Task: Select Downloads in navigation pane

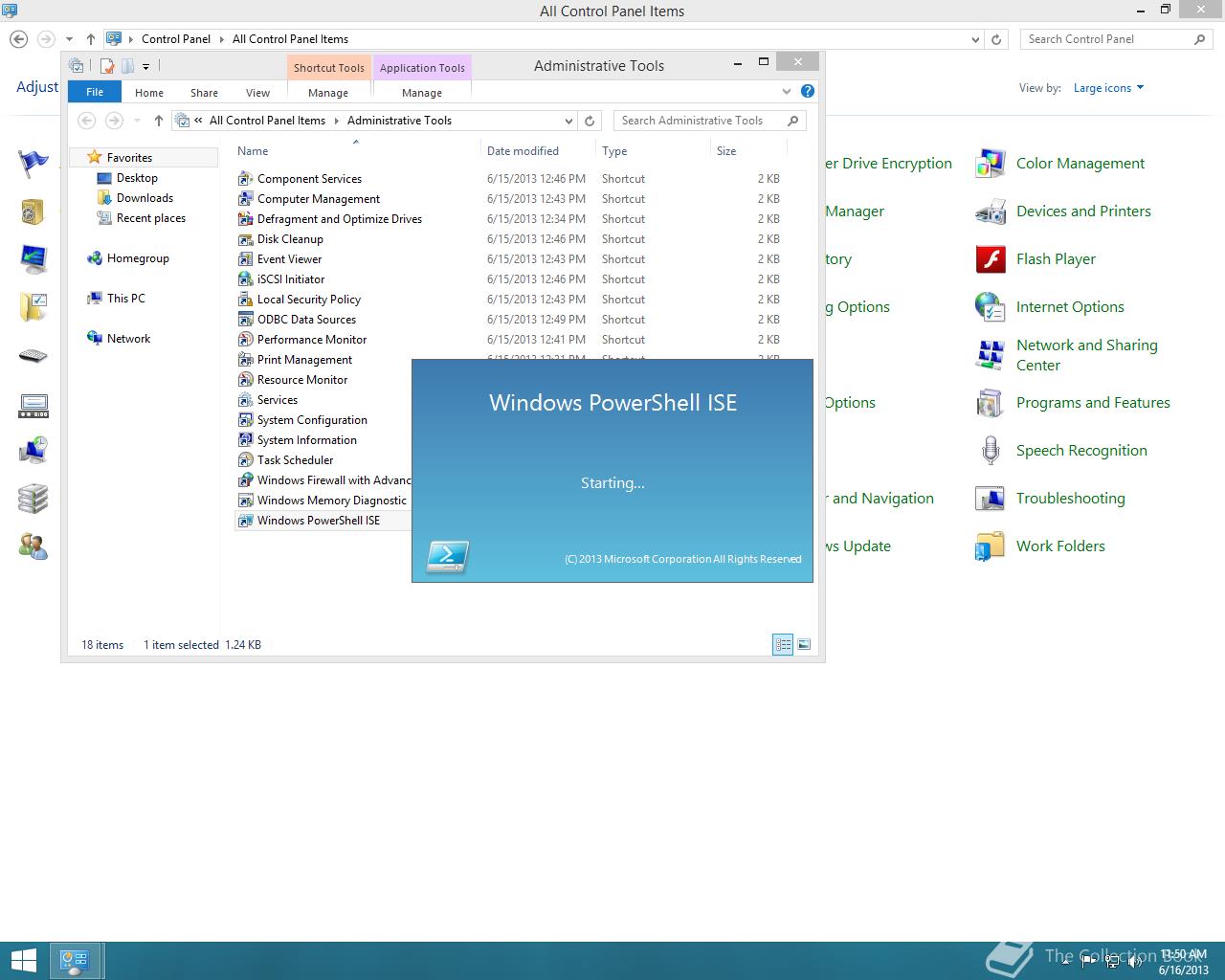Action: [145, 198]
